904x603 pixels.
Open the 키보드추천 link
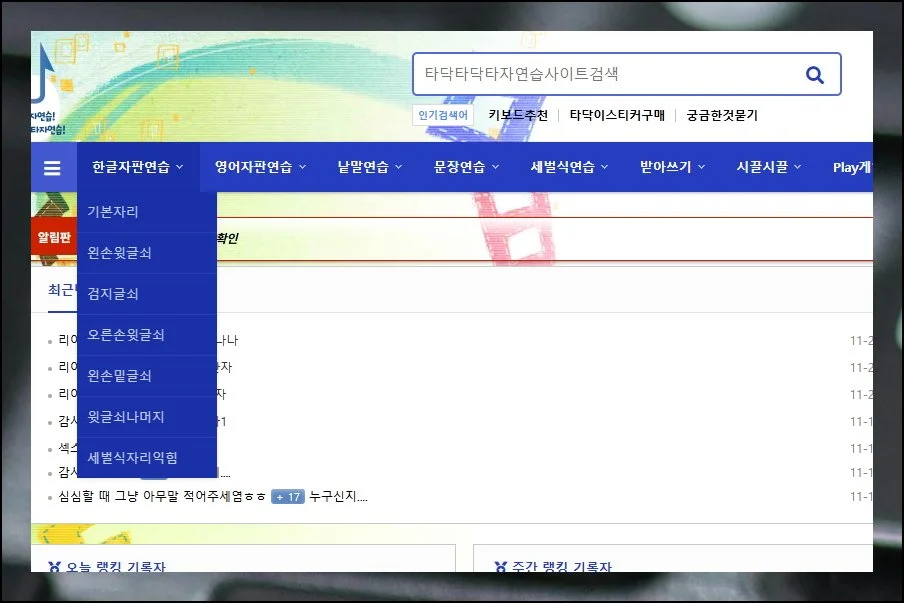516,115
